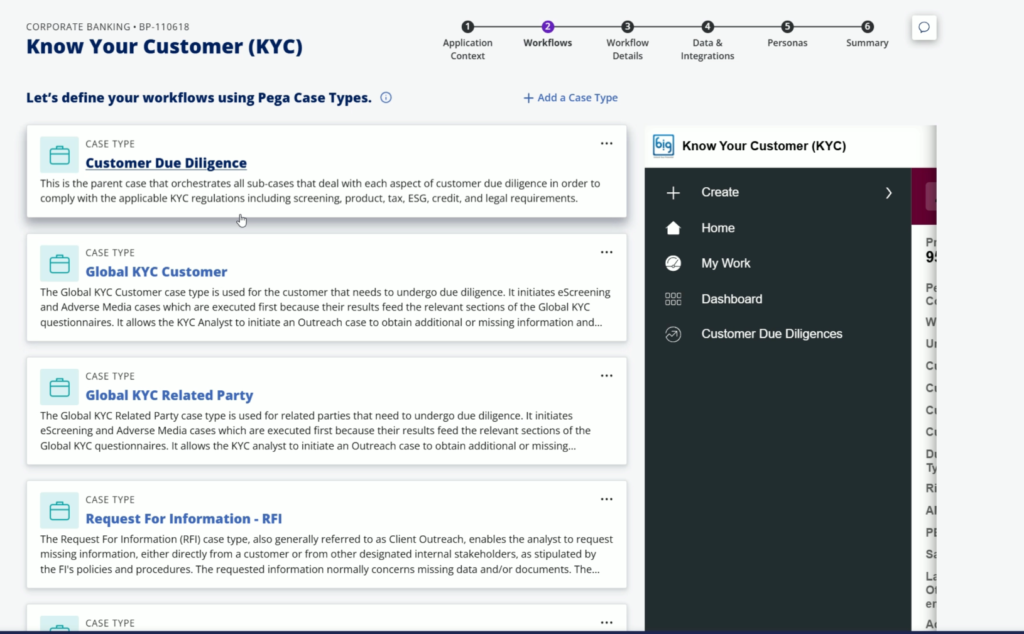Go to step 5 Personas
Viewport: 1024px width, 634px height.
tap(788, 35)
